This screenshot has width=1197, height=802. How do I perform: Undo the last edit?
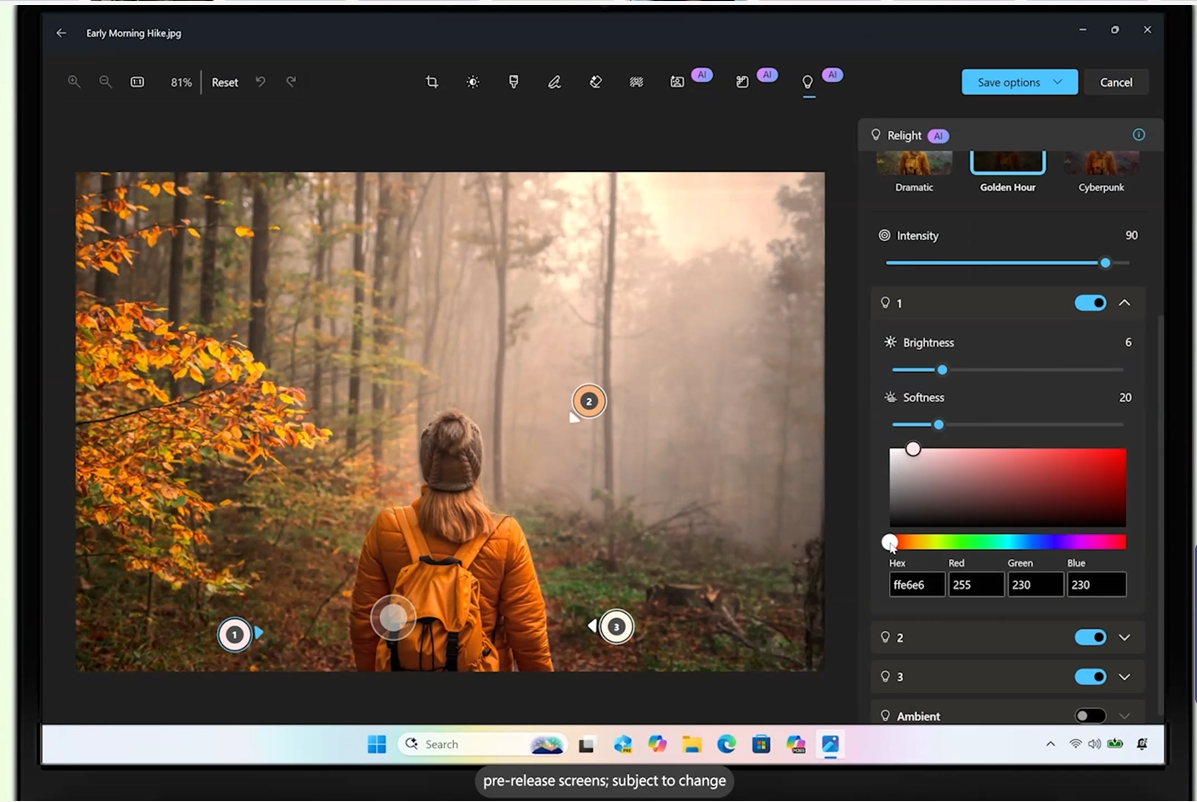[x=260, y=82]
